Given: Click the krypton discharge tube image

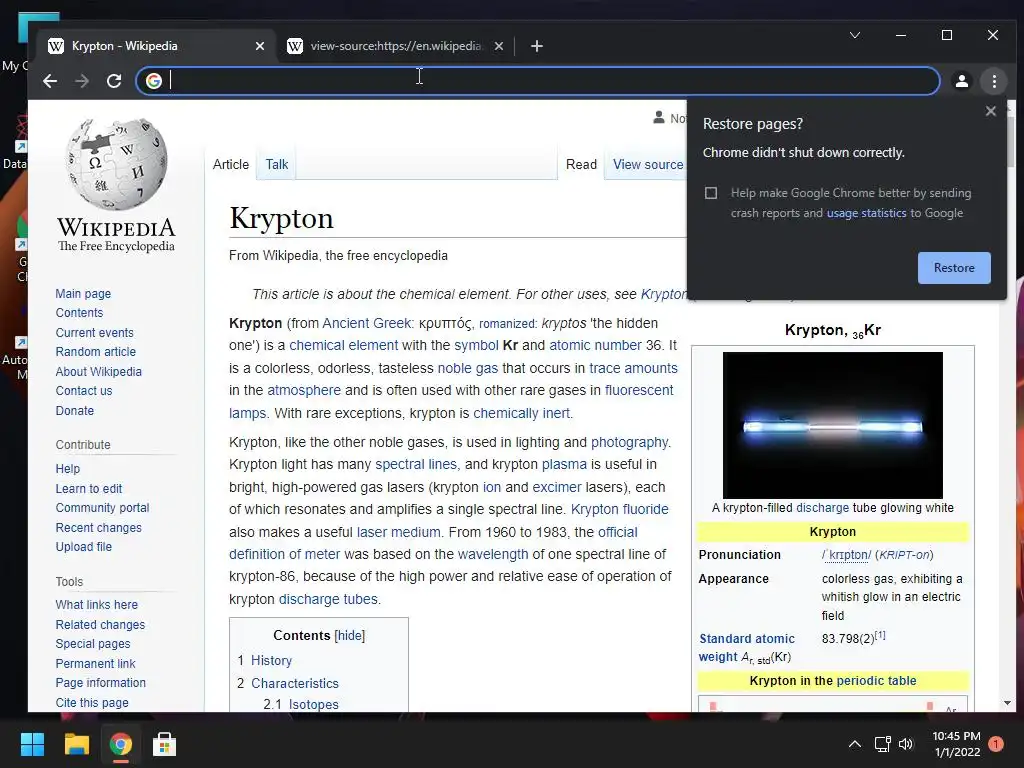Looking at the screenshot, I should tap(832, 425).
